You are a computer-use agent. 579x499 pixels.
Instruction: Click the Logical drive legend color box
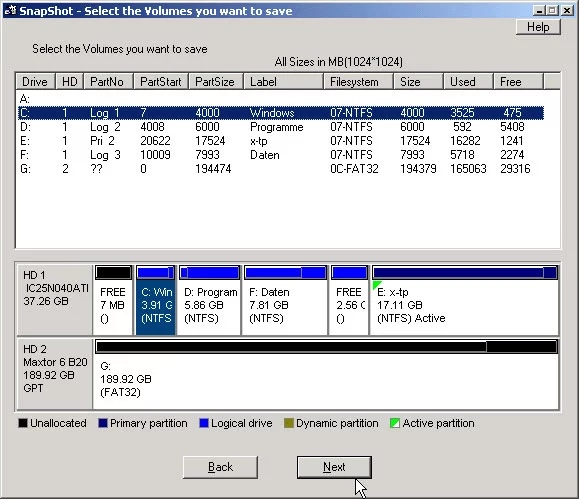click(204, 423)
